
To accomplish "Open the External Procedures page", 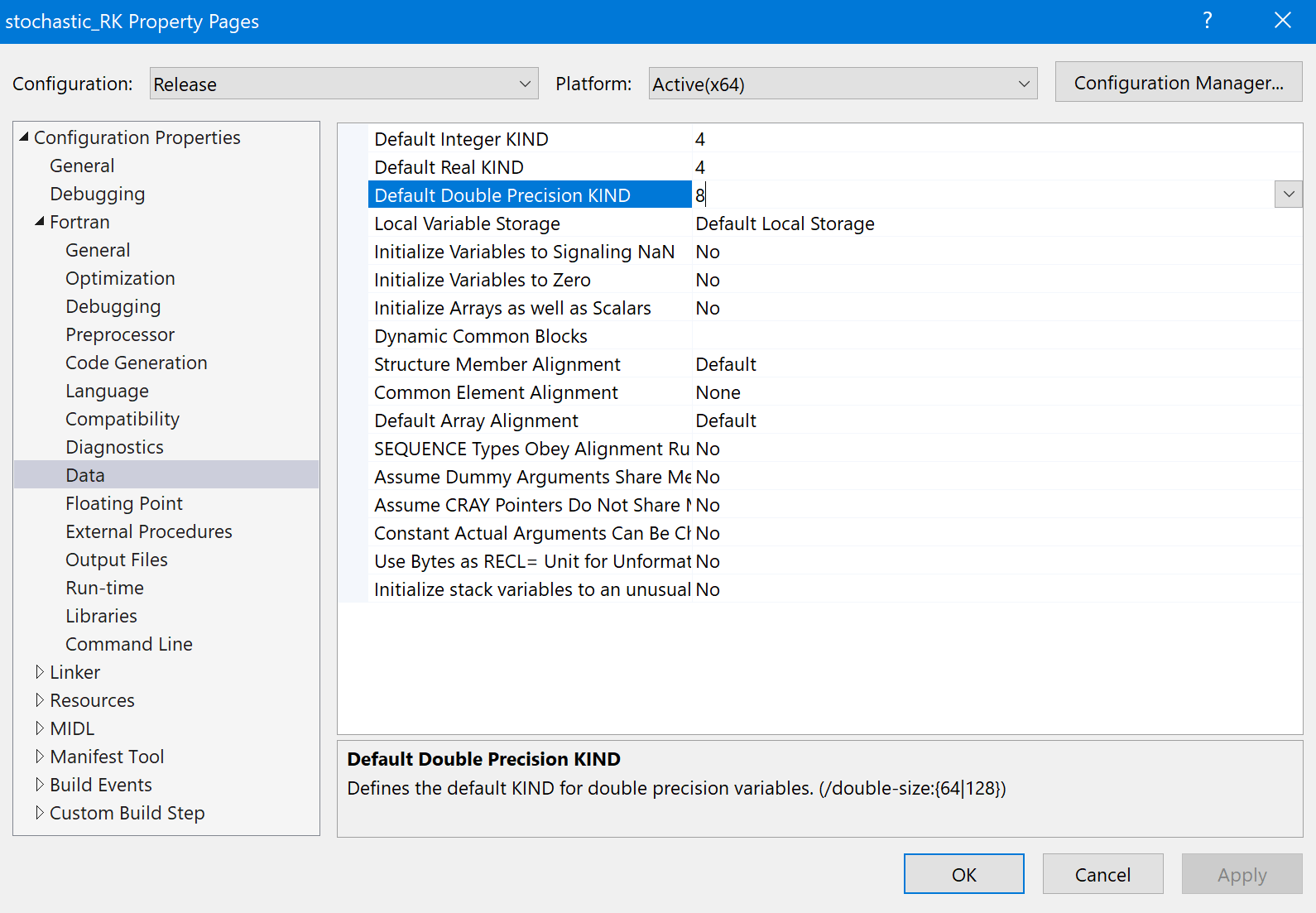I will (149, 531).
